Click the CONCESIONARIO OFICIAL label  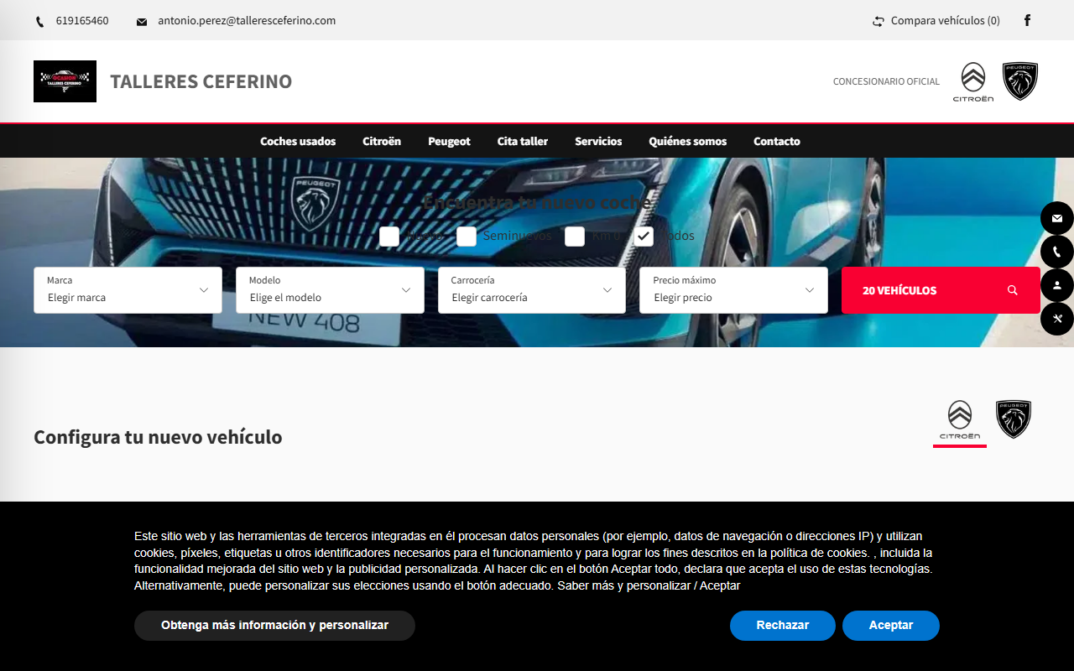(x=886, y=81)
